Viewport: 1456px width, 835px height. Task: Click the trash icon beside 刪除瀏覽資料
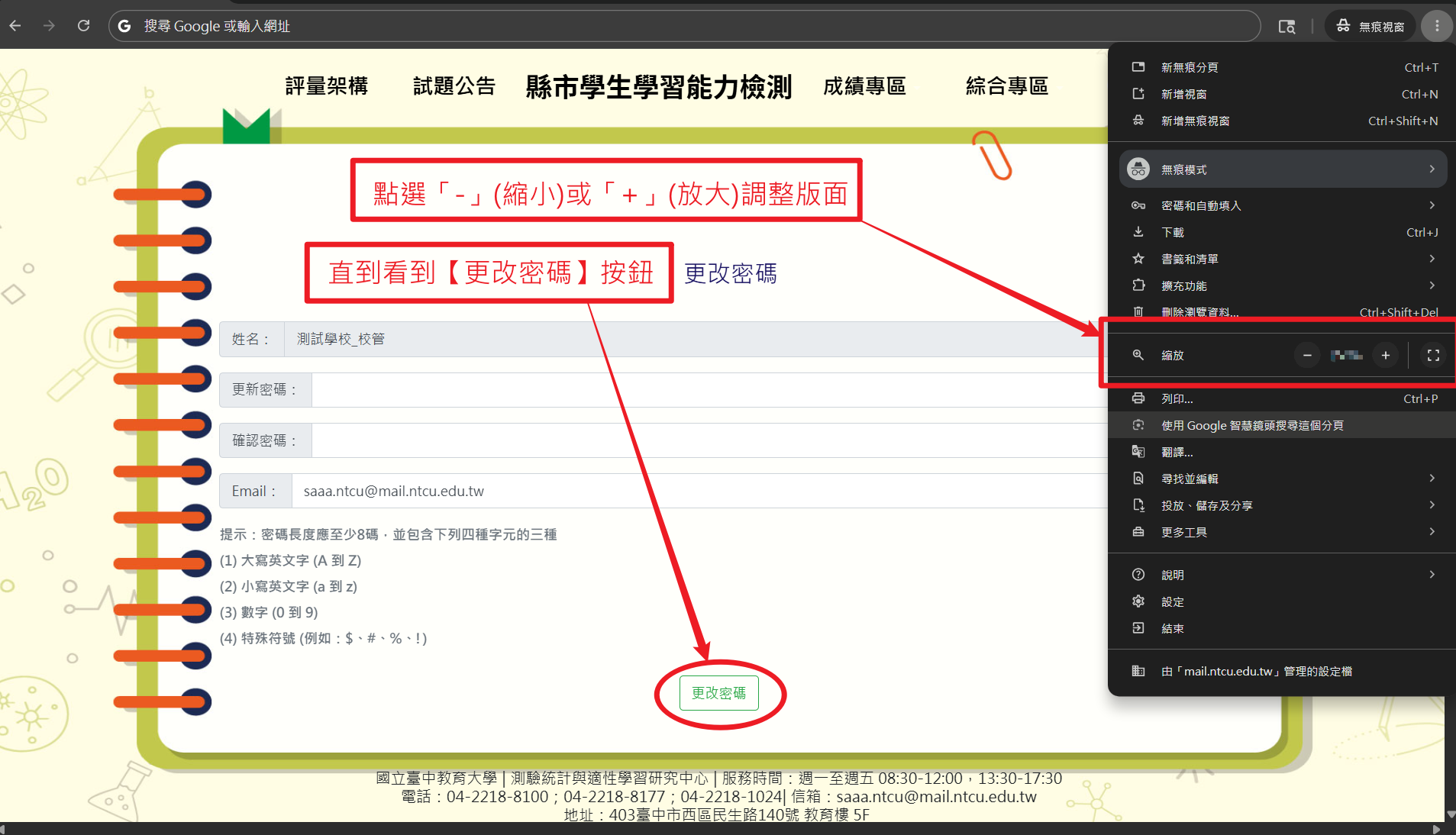pos(1138,311)
